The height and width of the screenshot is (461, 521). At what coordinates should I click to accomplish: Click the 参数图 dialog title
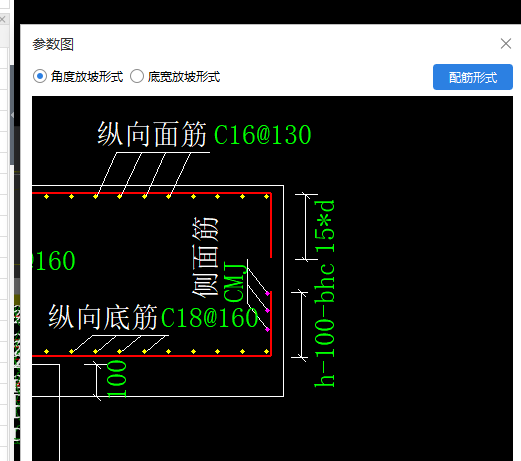[53, 44]
